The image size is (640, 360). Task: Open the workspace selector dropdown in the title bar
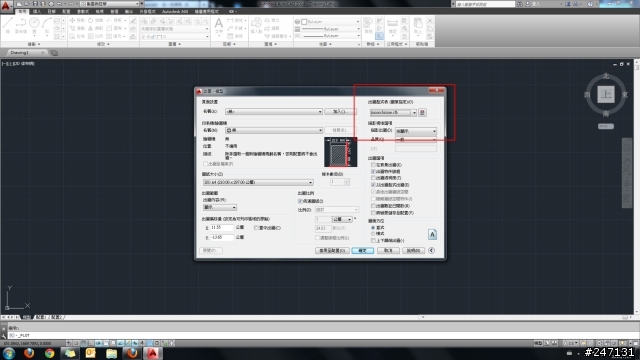tap(109, 4)
